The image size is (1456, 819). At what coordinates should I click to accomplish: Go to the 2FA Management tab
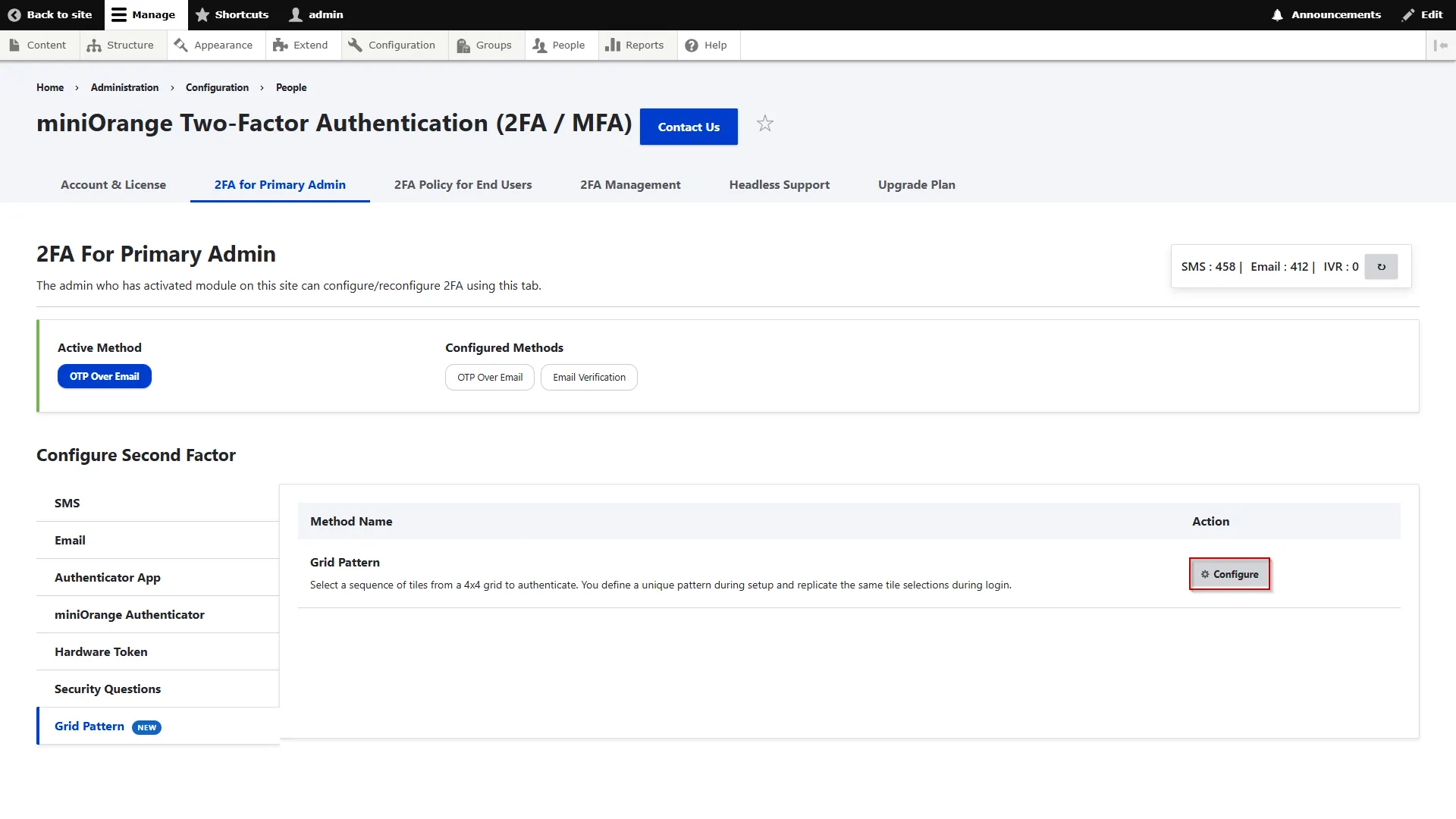coord(630,184)
